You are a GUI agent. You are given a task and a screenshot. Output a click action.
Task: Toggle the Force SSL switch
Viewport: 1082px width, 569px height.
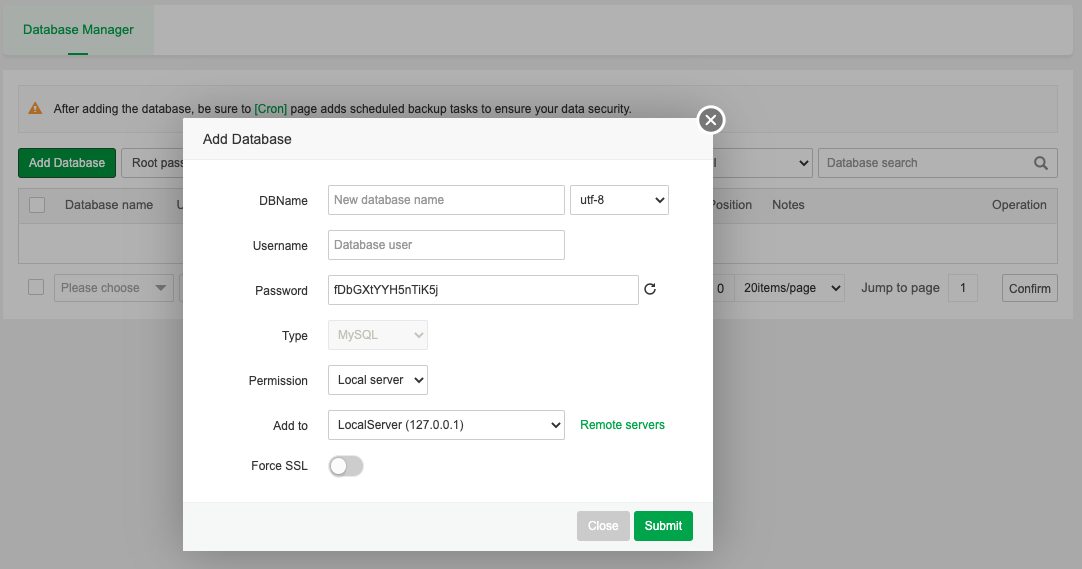[346, 466]
